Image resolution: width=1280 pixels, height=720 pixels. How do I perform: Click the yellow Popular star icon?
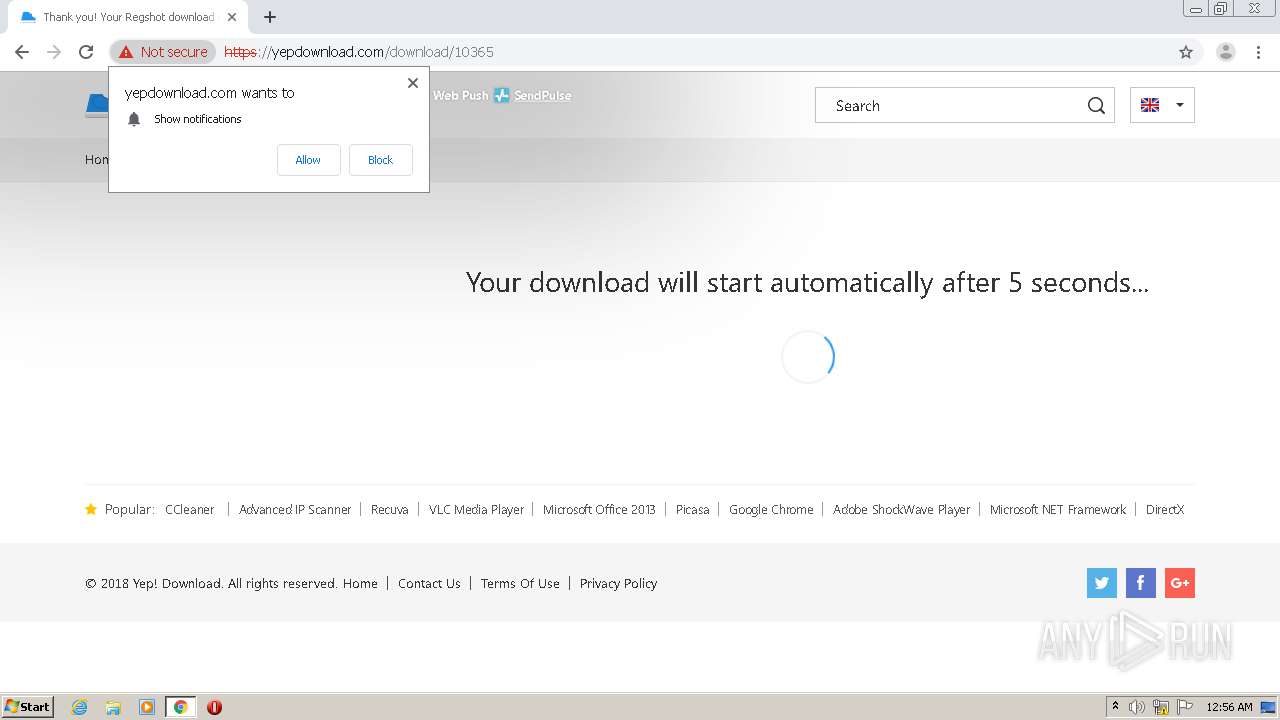91,509
